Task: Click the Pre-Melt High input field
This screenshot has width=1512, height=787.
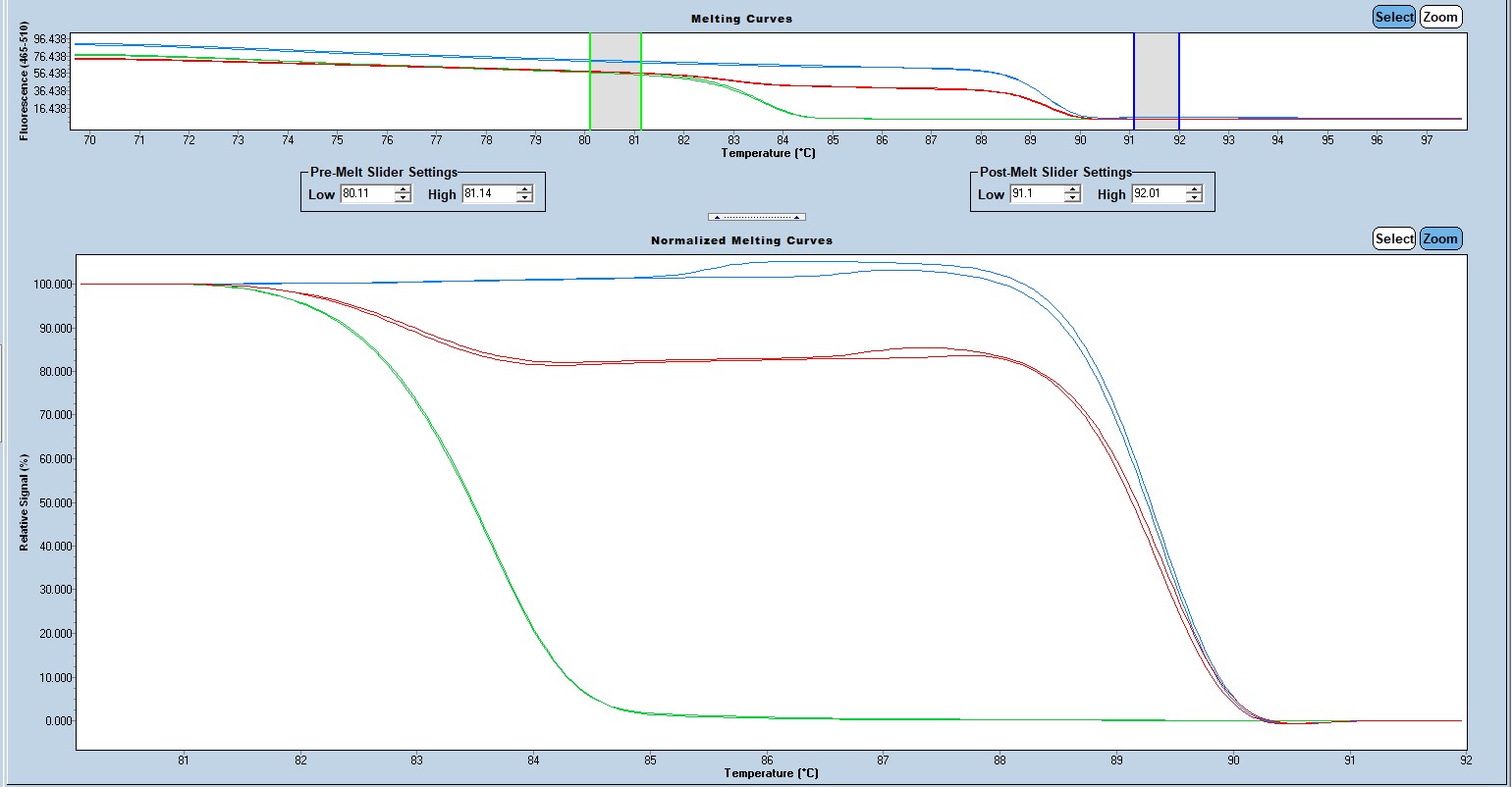Action: pos(487,194)
